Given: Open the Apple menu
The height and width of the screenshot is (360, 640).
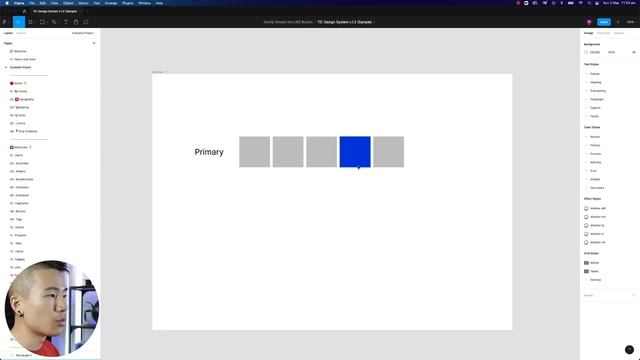Looking at the screenshot, I should (x=7, y=3).
